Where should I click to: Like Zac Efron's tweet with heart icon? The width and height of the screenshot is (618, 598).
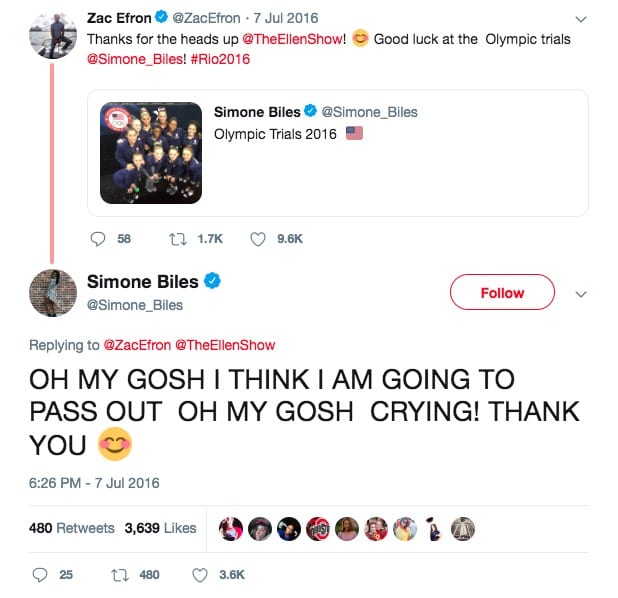pyautogui.click(x=258, y=239)
